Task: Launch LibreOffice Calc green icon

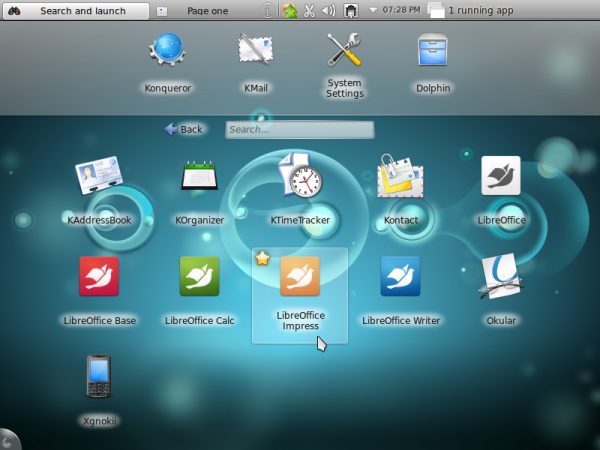Action: 199,276
